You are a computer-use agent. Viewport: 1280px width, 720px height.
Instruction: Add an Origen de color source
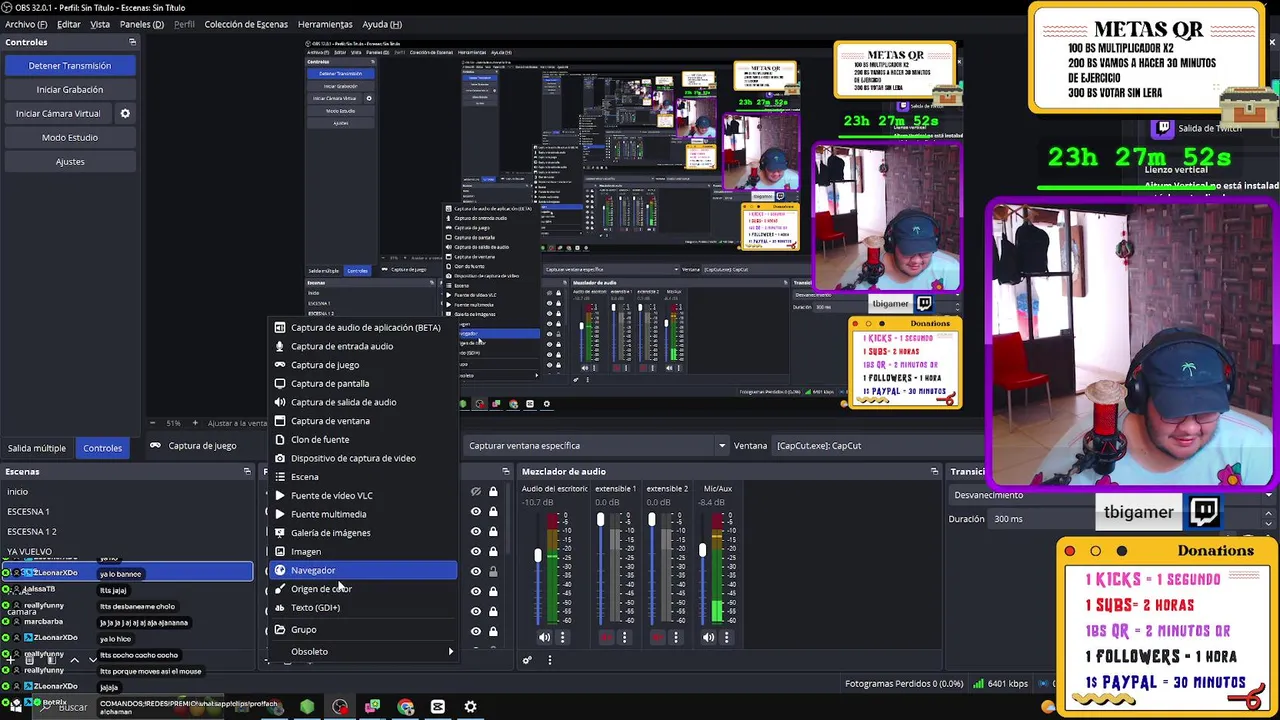tap(363, 589)
